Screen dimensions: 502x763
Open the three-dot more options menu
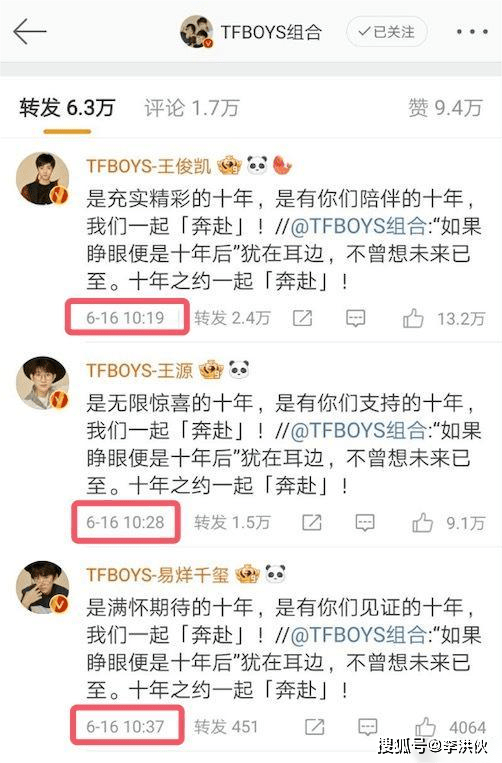tap(471, 32)
